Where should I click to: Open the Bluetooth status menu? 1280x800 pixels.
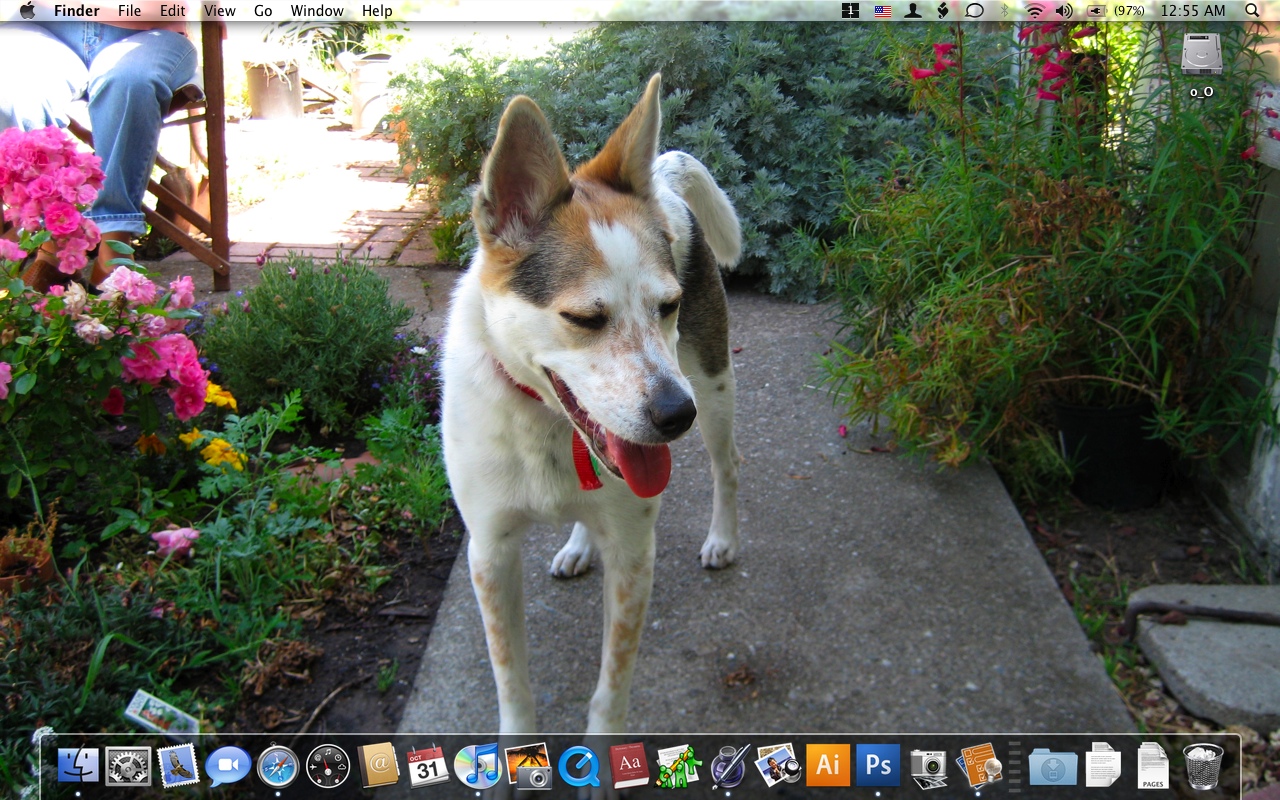click(1006, 10)
